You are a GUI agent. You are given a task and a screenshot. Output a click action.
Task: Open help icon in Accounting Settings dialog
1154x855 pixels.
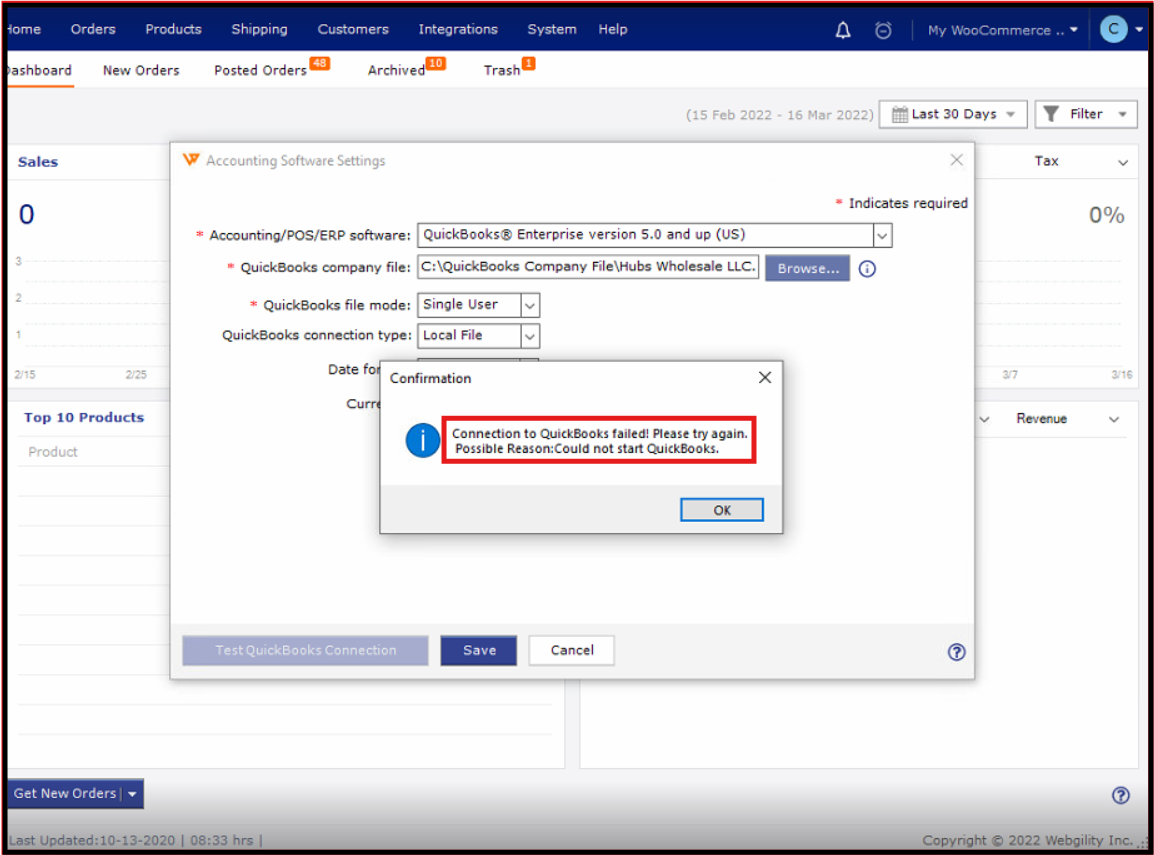tap(956, 652)
